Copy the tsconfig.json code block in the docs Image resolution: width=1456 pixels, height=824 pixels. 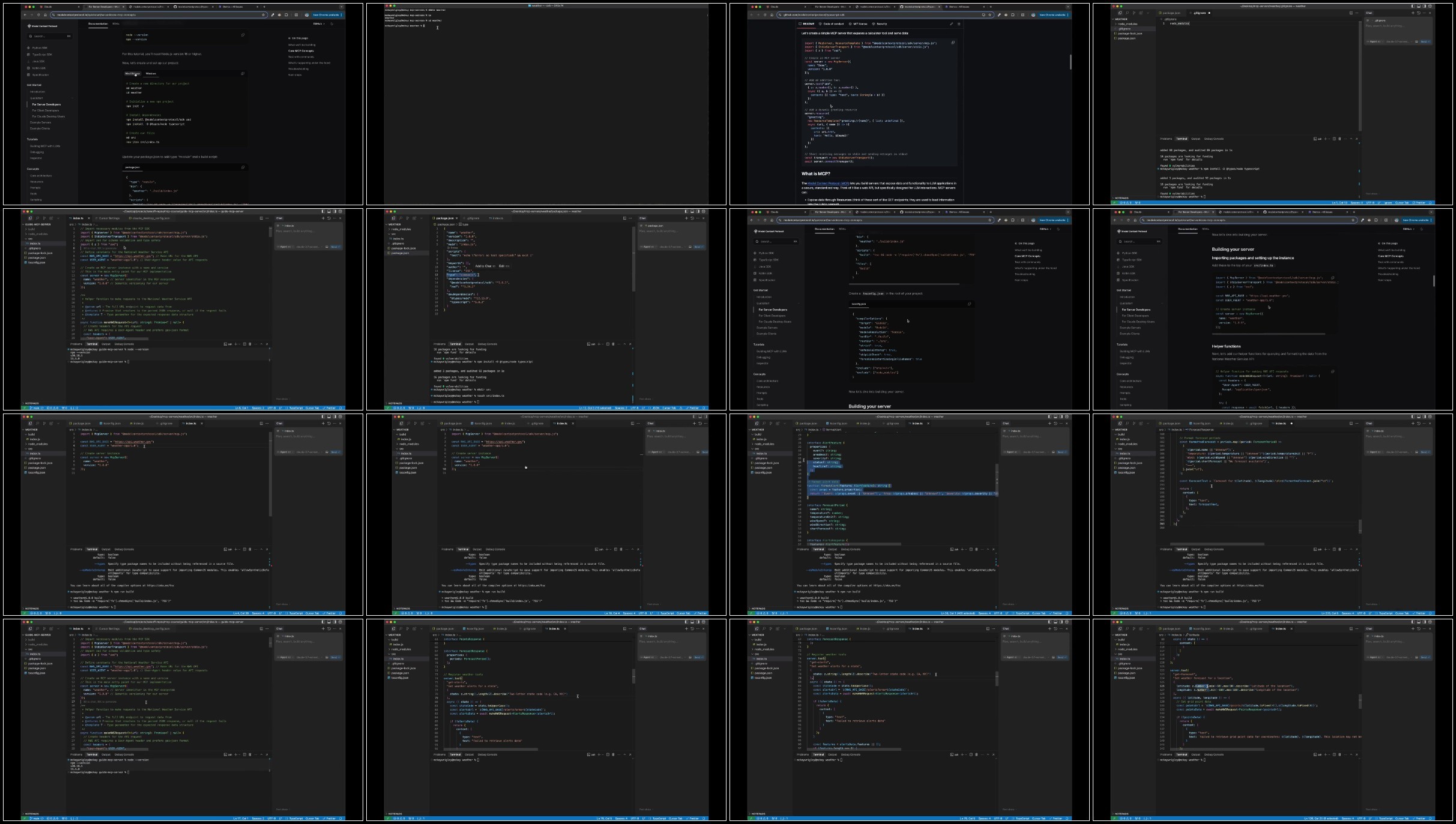[969, 304]
